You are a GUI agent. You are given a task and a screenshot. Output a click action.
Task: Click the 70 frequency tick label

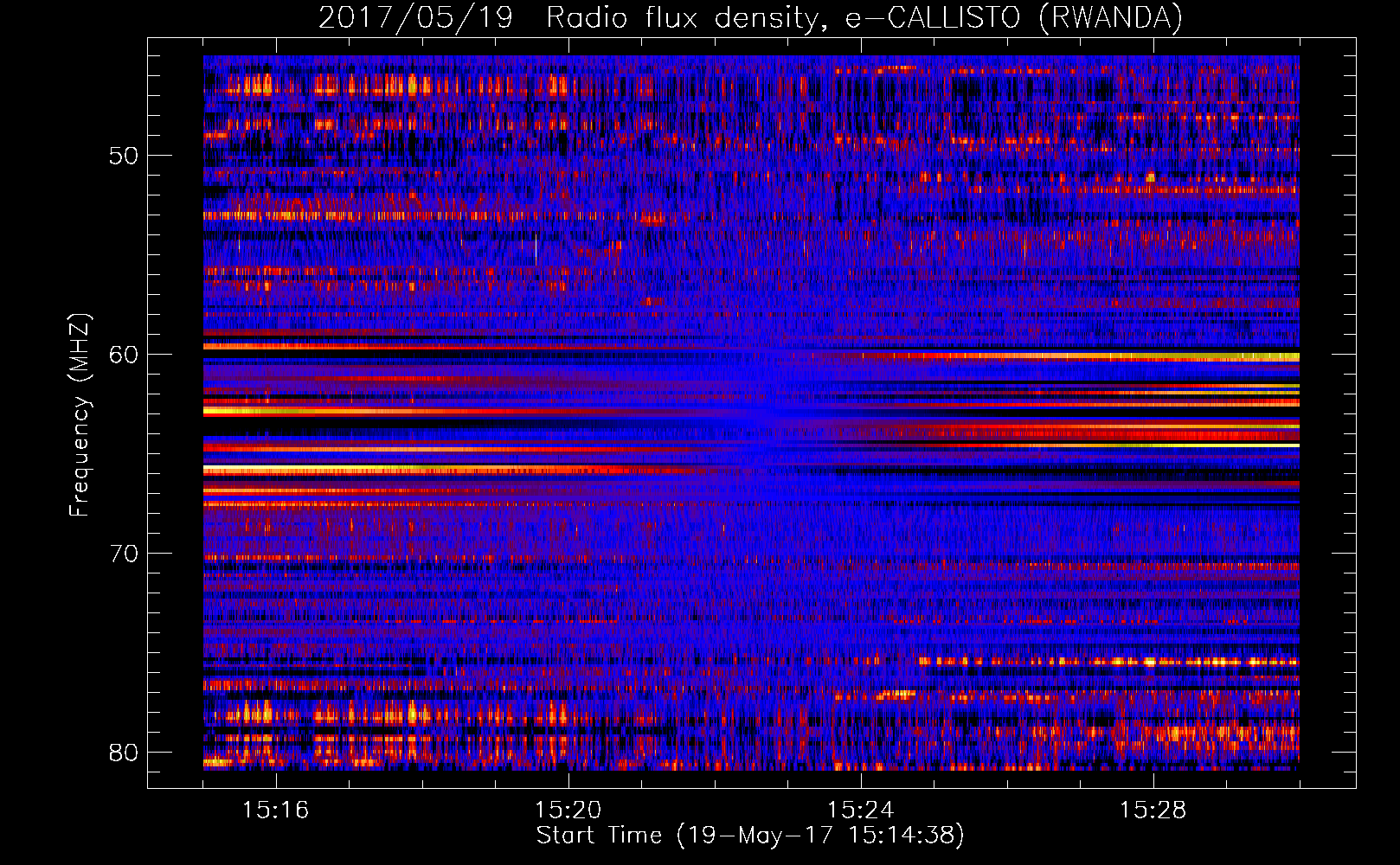click(x=124, y=554)
